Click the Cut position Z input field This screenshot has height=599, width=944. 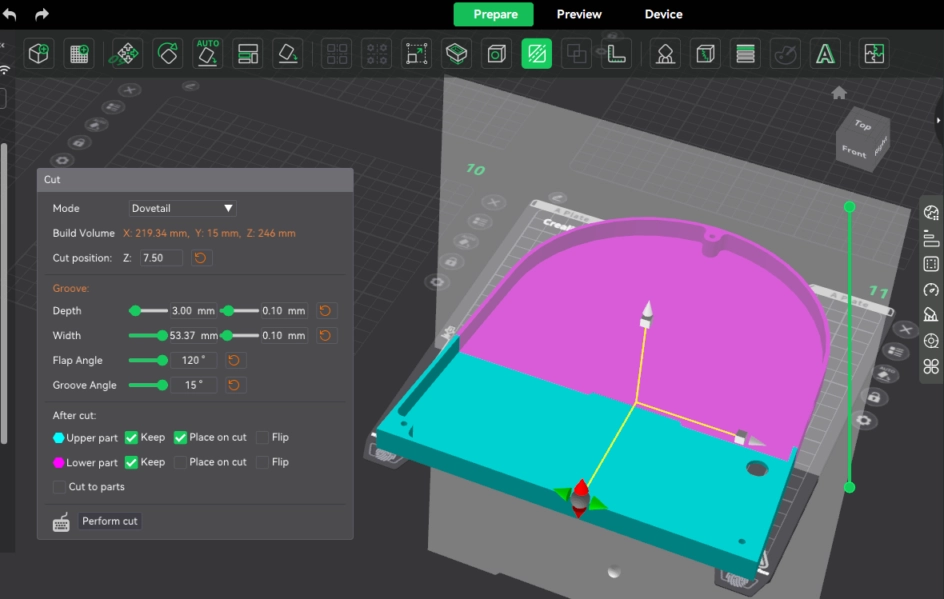pos(161,258)
